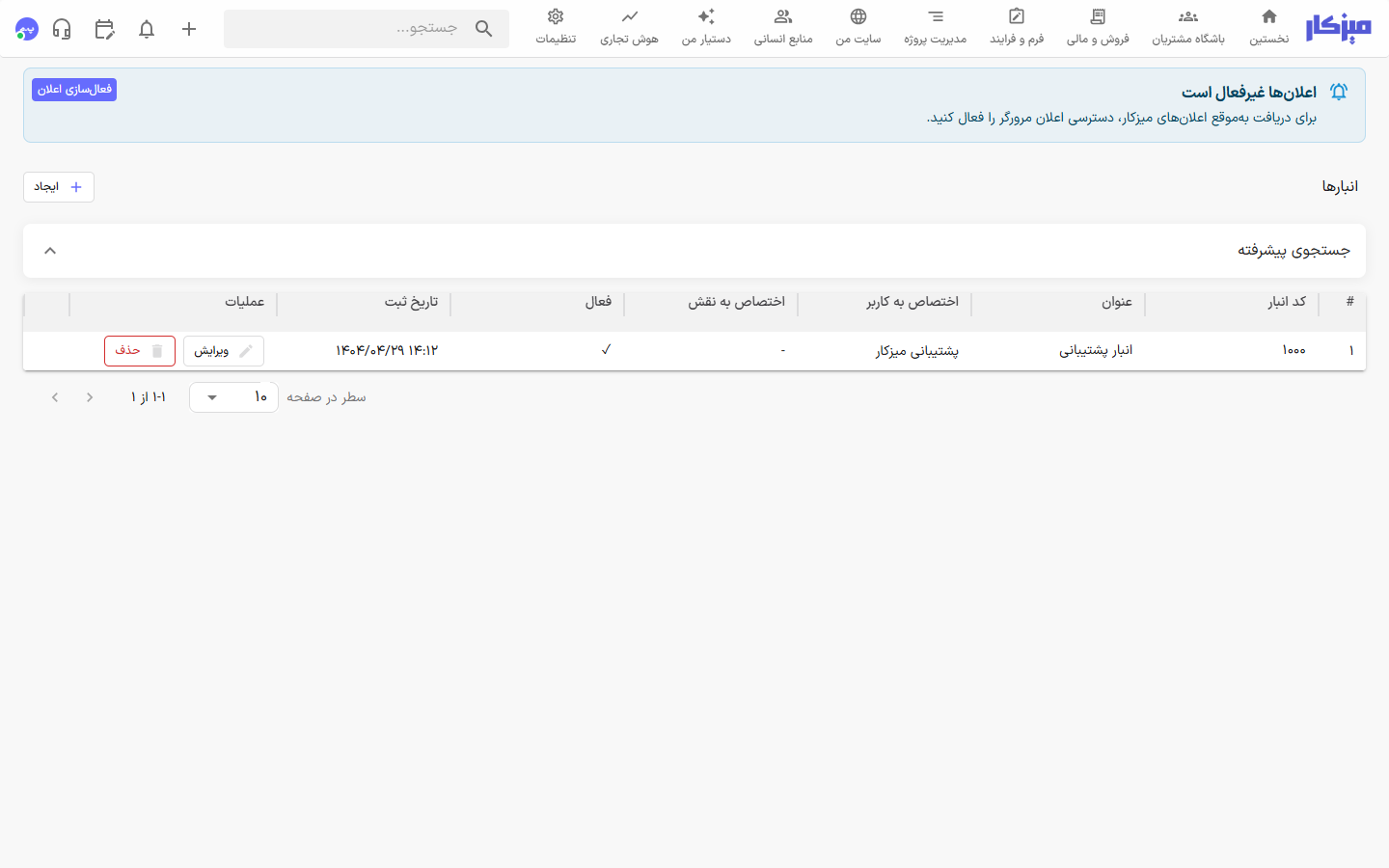This screenshot has height=868, width=1389.
Task: Collapse جستجوی پیشرفته panel chevron
Action: (50, 251)
